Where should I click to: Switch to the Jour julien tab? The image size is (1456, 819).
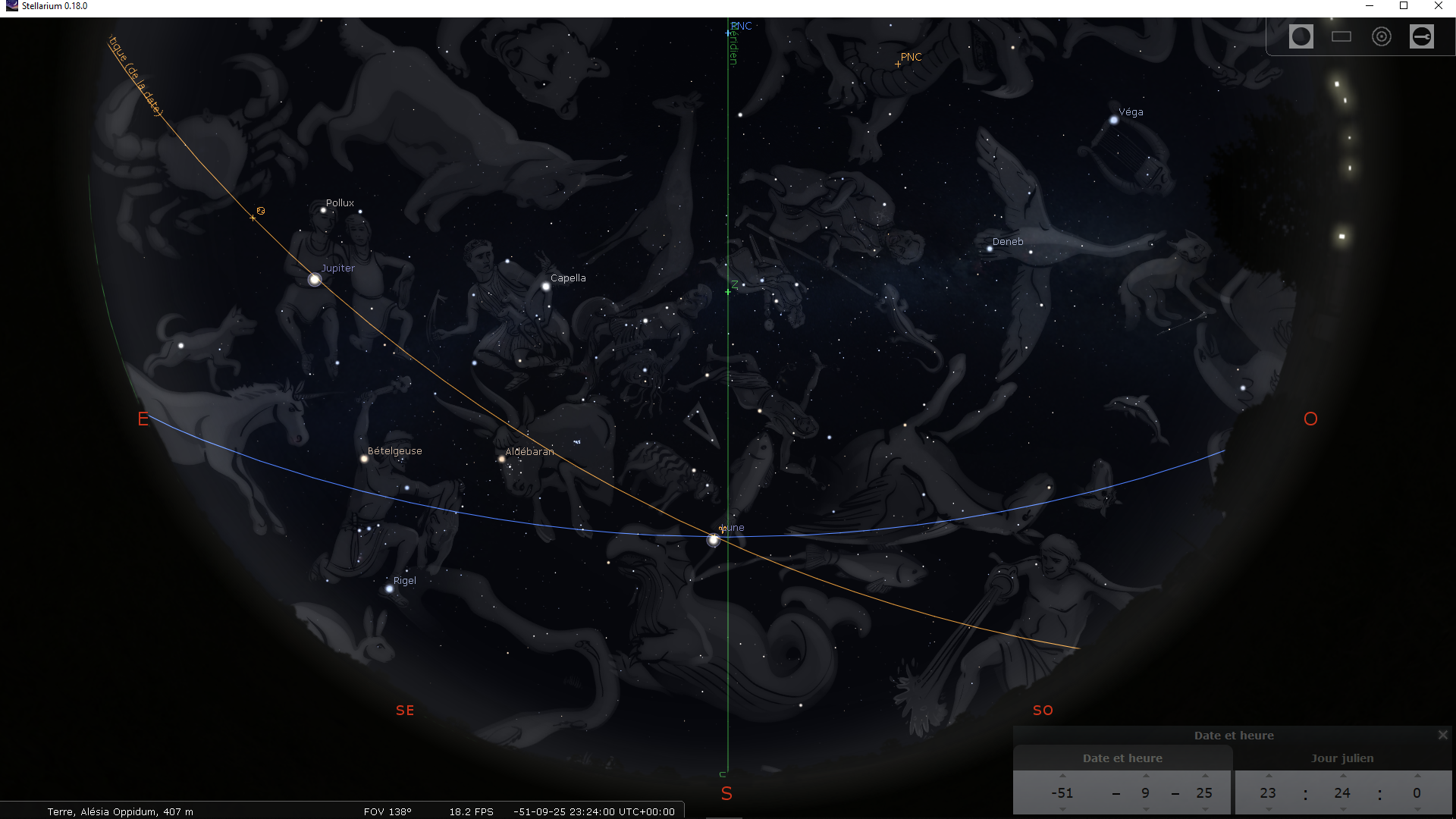click(x=1341, y=758)
